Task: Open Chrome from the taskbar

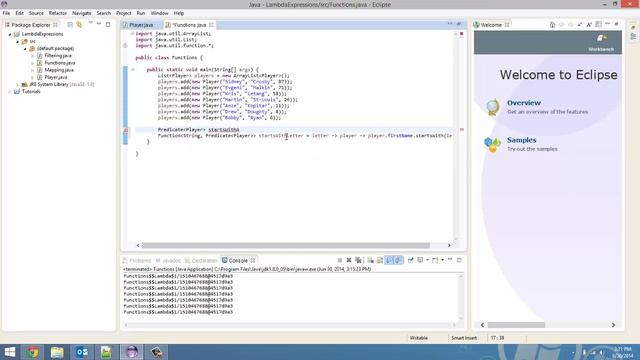Action: (x=33, y=352)
